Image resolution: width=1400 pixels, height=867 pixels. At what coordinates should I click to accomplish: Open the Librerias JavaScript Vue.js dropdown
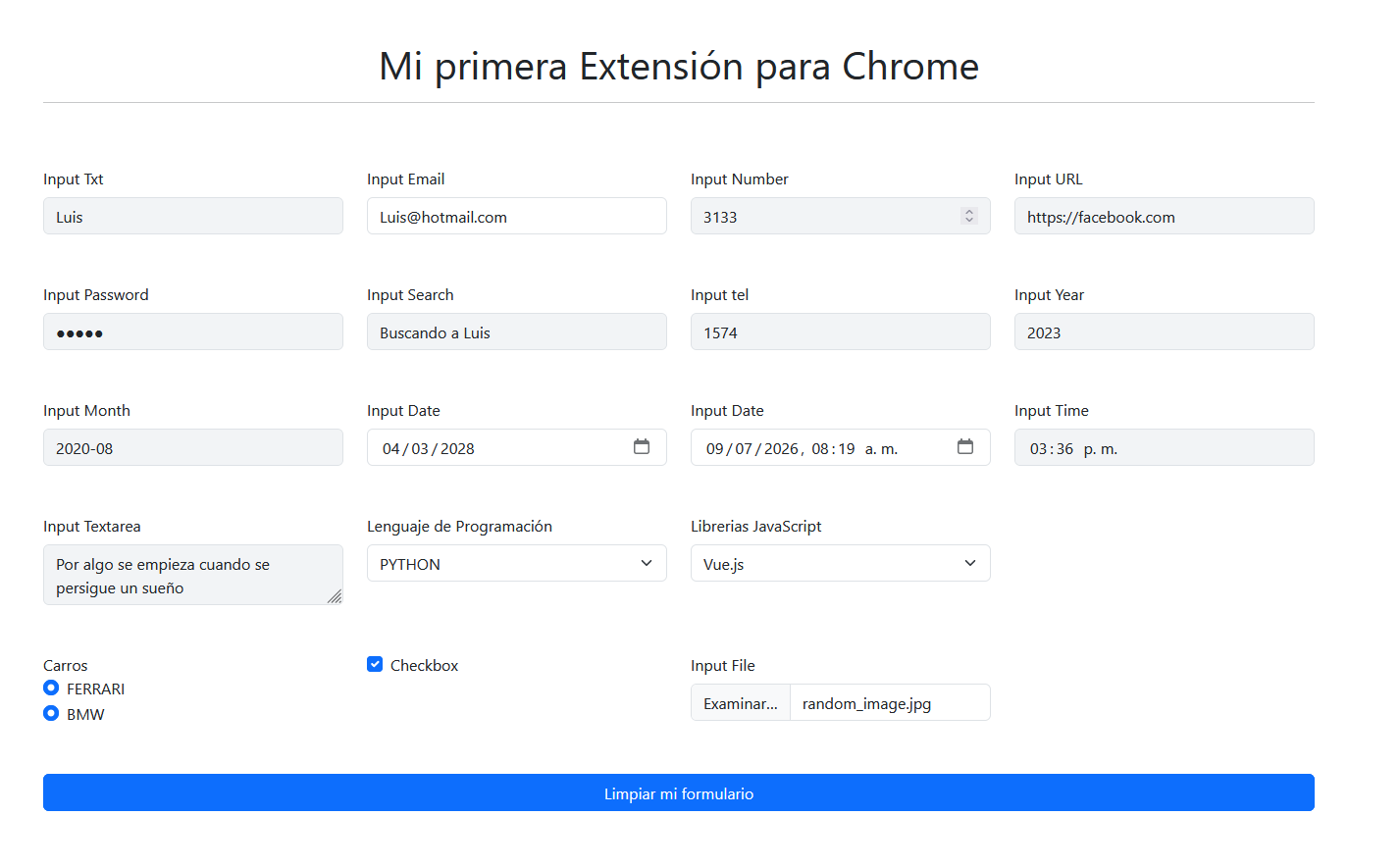pyautogui.click(x=841, y=563)
